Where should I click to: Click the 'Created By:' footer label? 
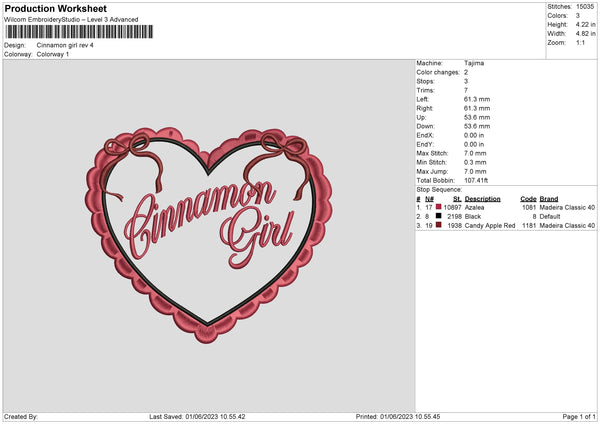click(x=21, y=417)
